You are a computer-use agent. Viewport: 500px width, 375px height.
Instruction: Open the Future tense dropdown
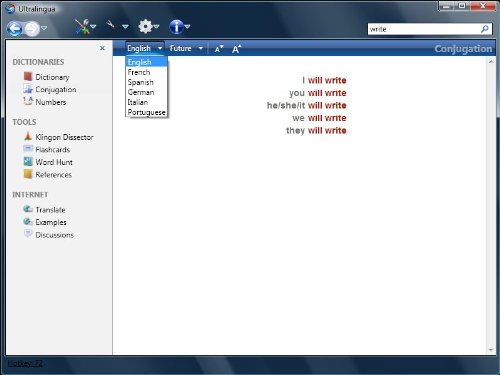pos(186,48)
